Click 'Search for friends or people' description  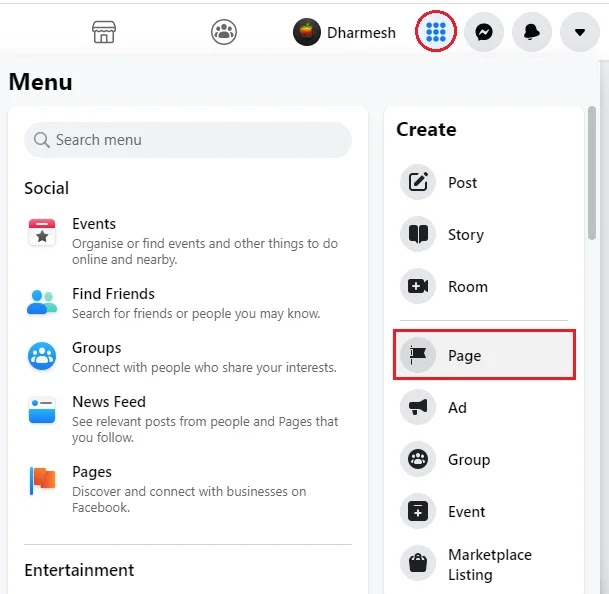(x=196, y=314)
